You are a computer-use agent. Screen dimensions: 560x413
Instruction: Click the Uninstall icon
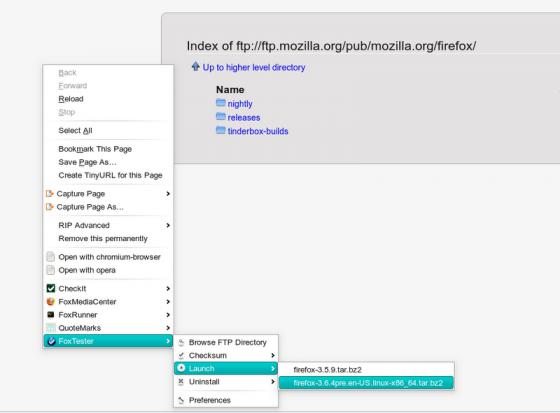(181, 382)
